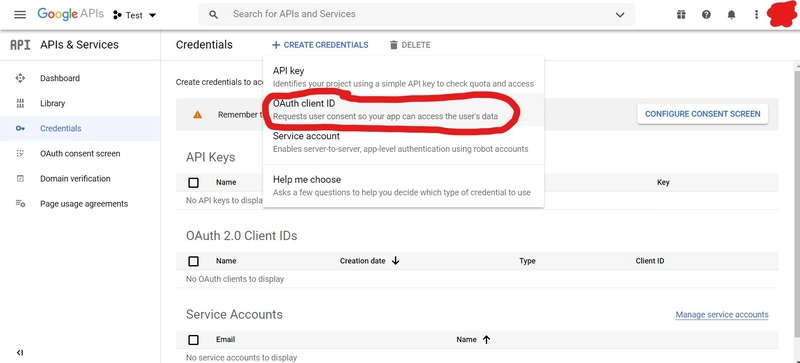This screenshot has height=363, width=800.
Task: Open the gift free trial icon
Action: [681, 15]
